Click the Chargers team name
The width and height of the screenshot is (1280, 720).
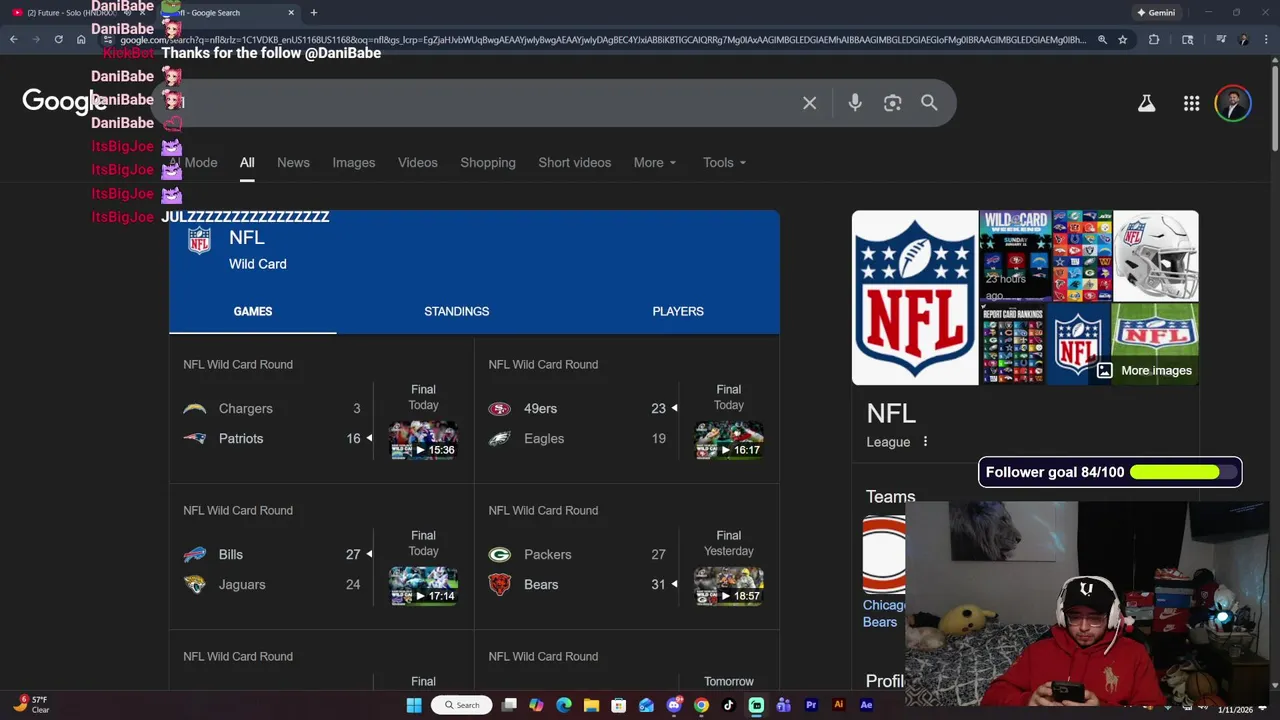click(246, 409)
